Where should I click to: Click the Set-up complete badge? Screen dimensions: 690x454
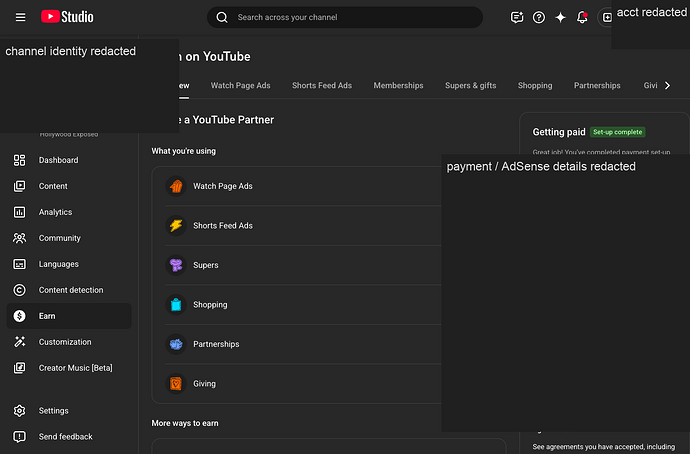(617, 132)
